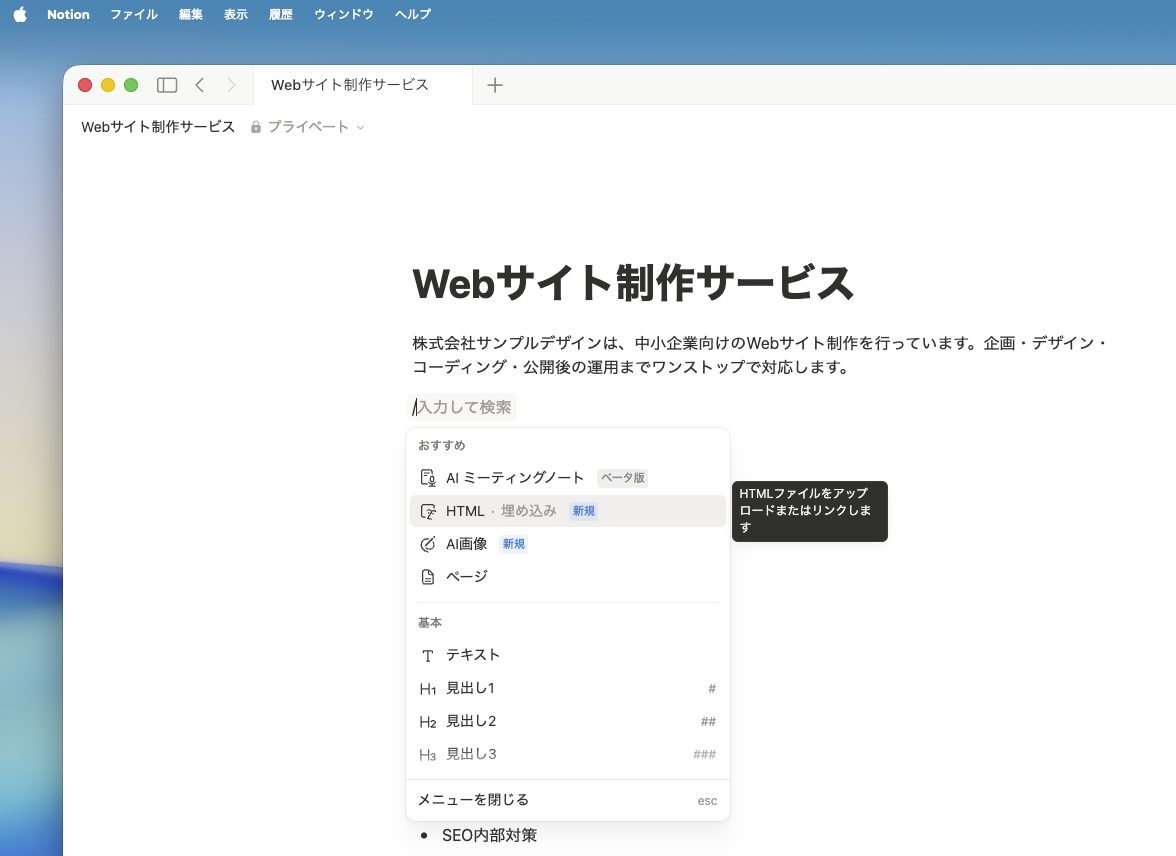
Task: Choose AI ミーティングノート block
Action: [568, 478]
